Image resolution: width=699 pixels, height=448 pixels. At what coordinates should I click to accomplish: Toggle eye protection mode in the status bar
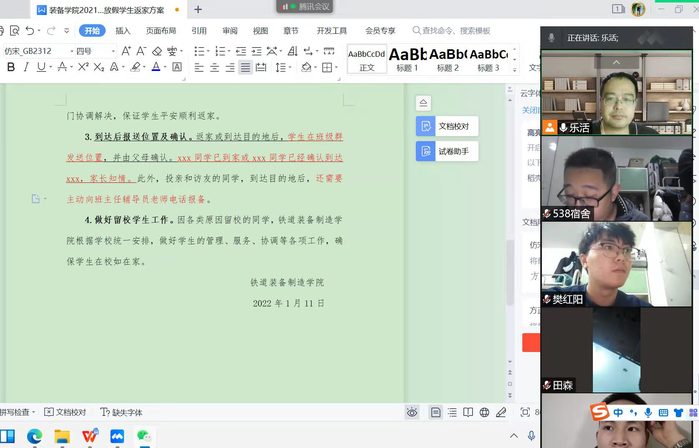click(412, 412)
